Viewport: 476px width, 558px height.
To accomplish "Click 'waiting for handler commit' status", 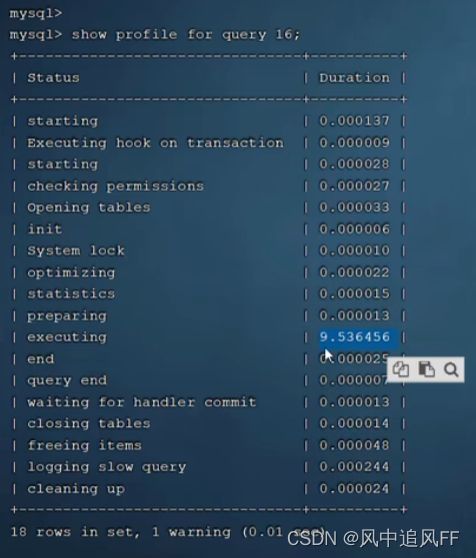I will point(142,402).
